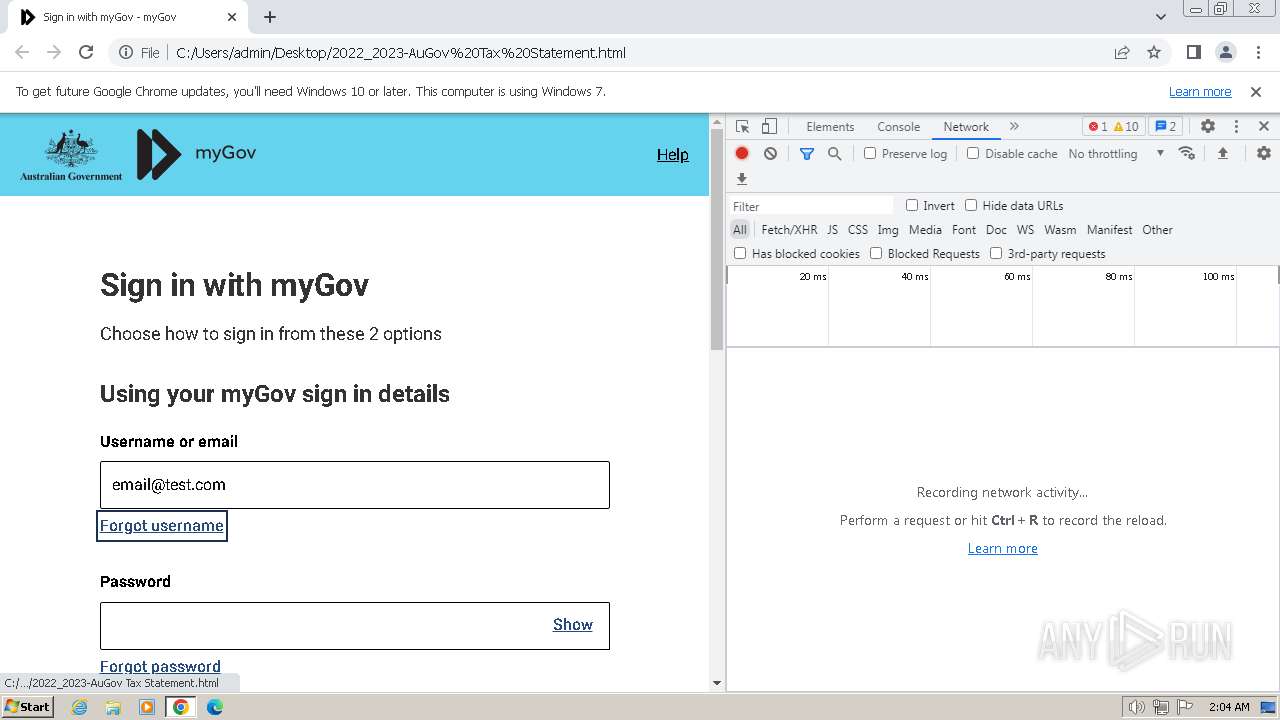The width and height of the screenshot is (1280, 720).
Task: Open the 2 issues counter badge
Action: (x=1165, y=127)
